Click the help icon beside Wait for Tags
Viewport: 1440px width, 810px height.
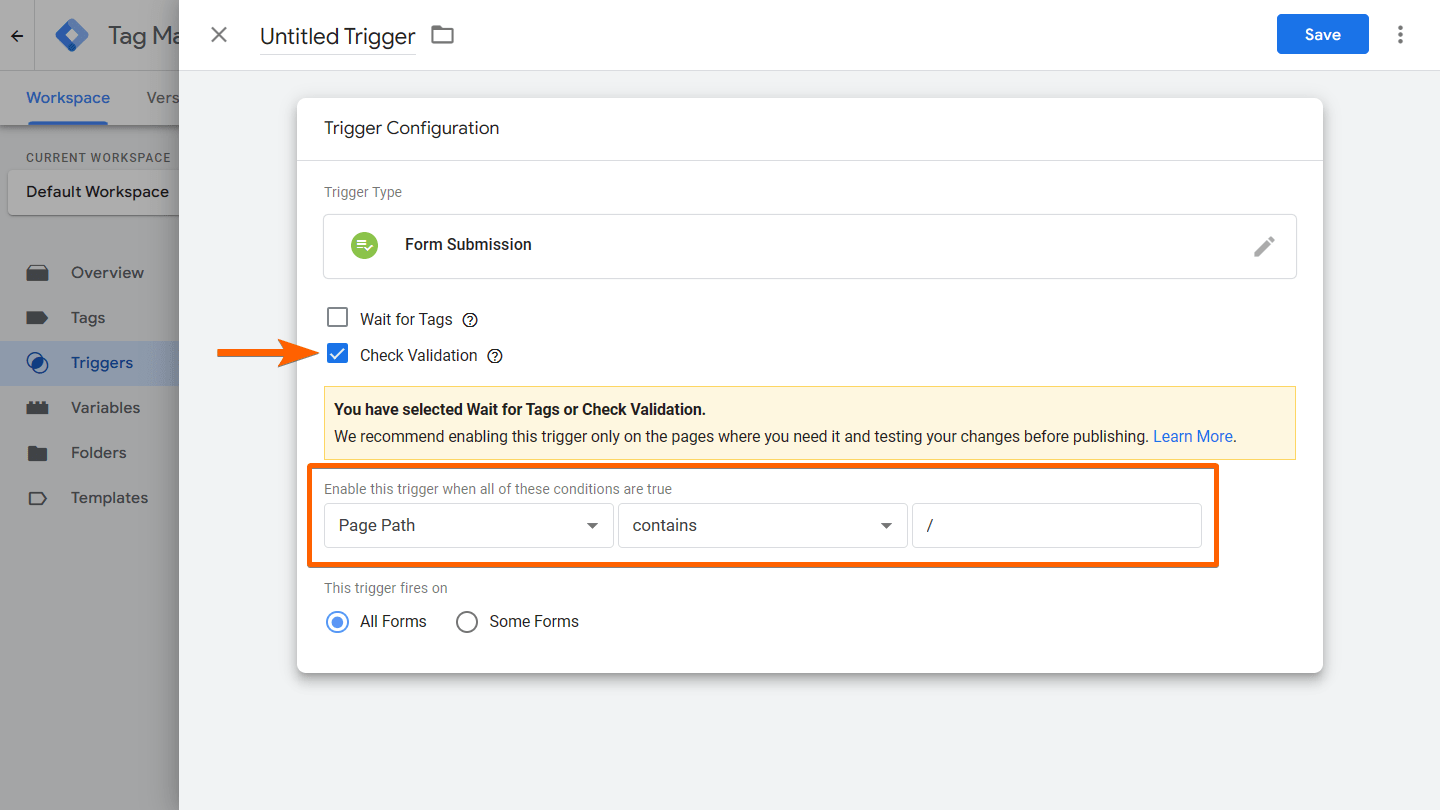tap(470, 320)
